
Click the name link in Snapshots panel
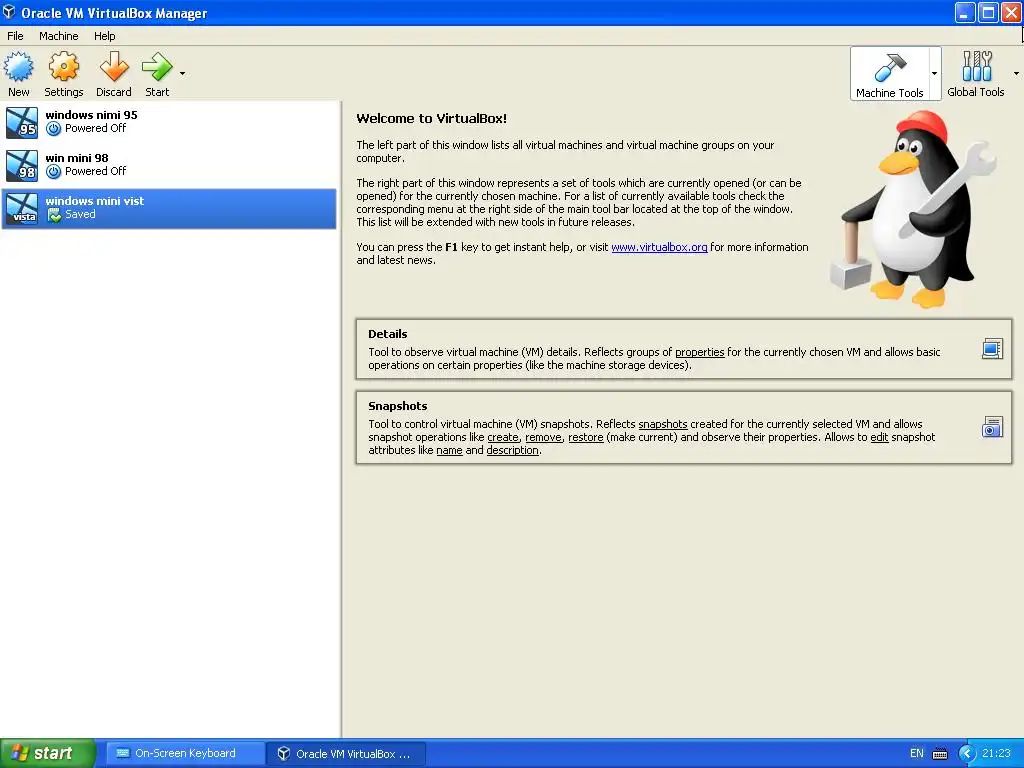click(449, 450)
